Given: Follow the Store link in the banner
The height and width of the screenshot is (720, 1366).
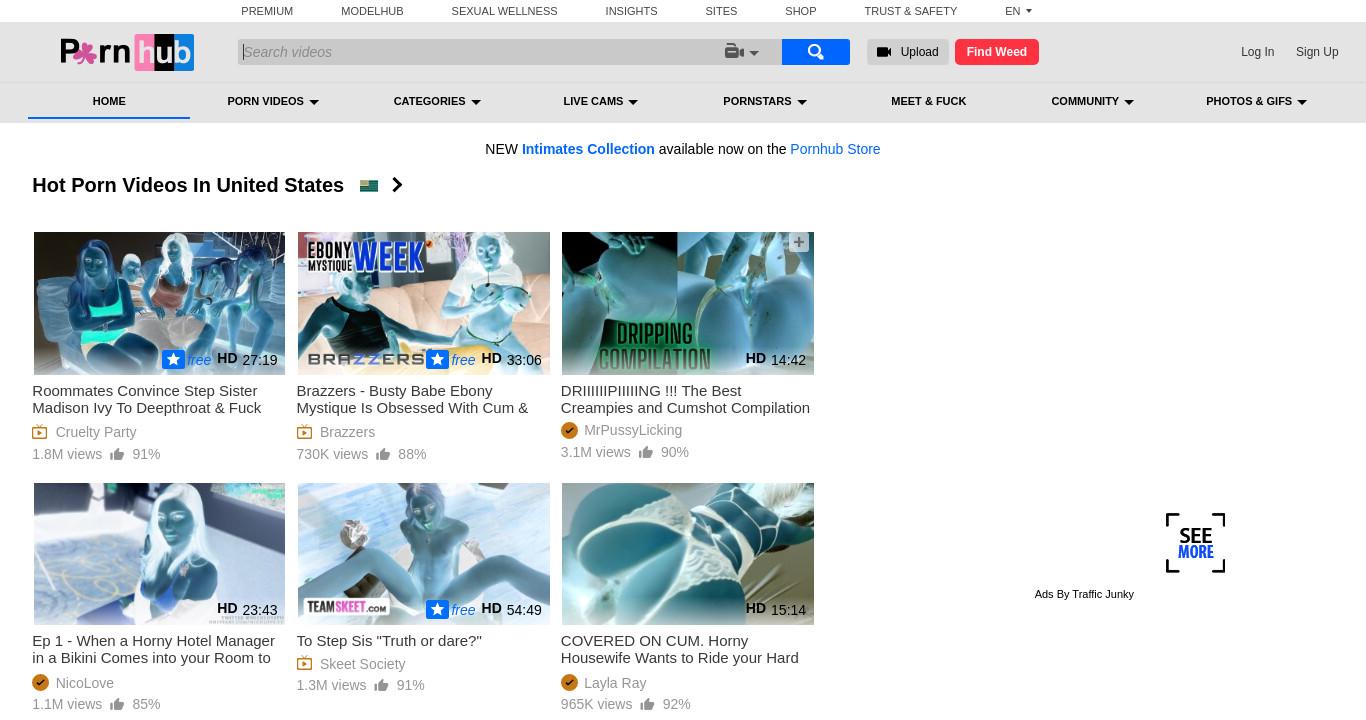Looking at the screenshot, I should tap(835, 149).
